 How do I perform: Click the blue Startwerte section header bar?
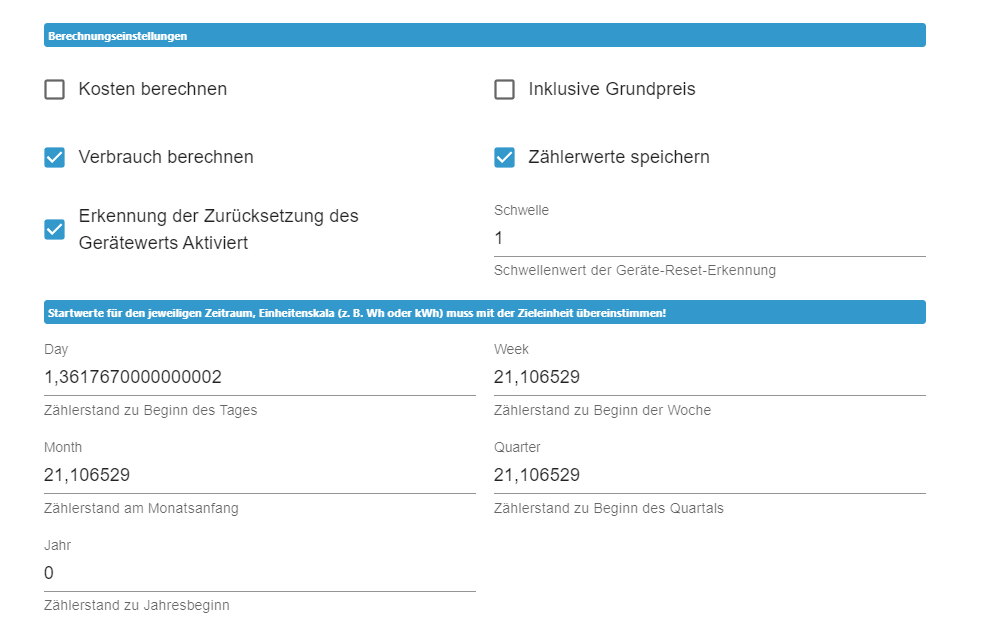click(484, 313)
